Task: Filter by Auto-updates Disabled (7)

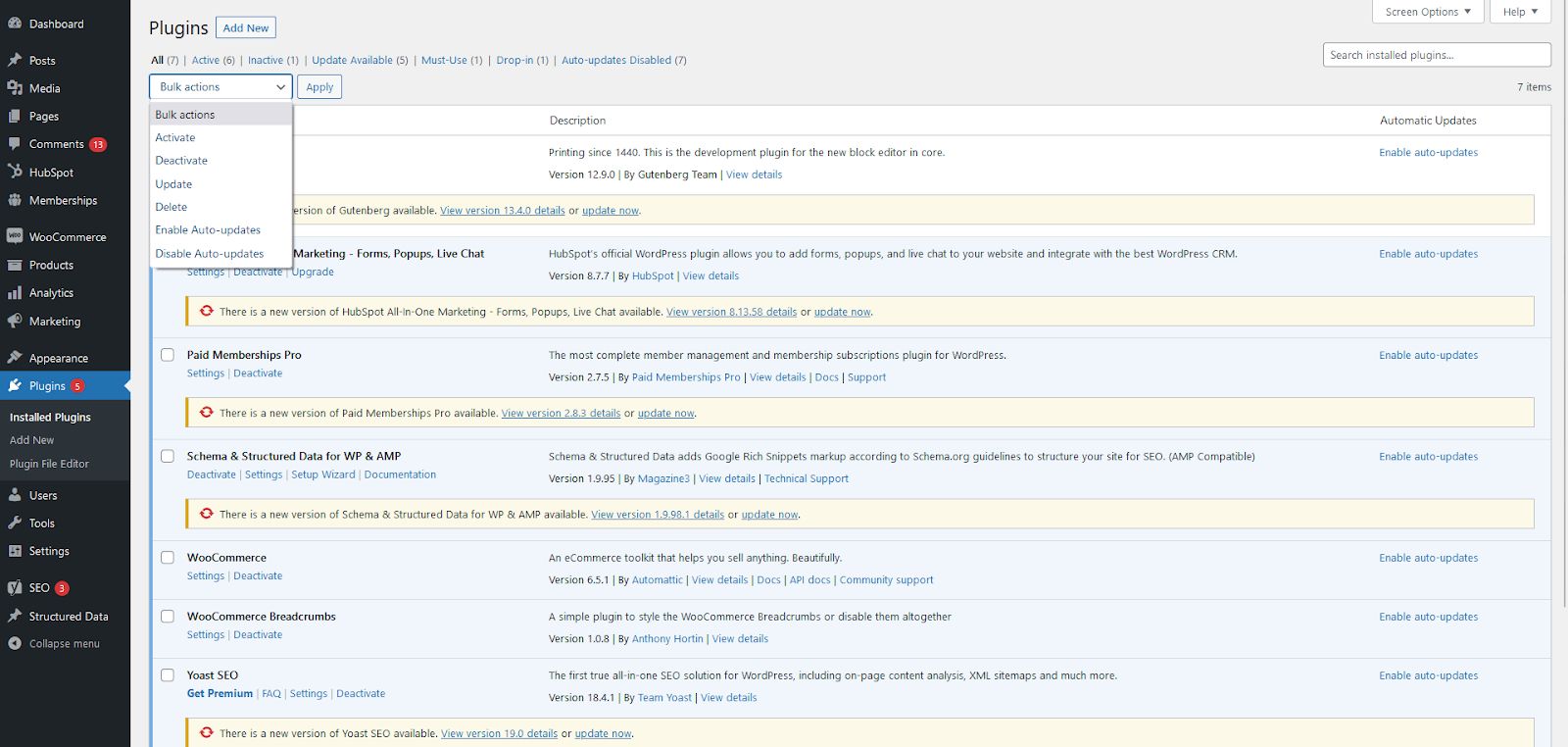Action: (x=624, y=60)
